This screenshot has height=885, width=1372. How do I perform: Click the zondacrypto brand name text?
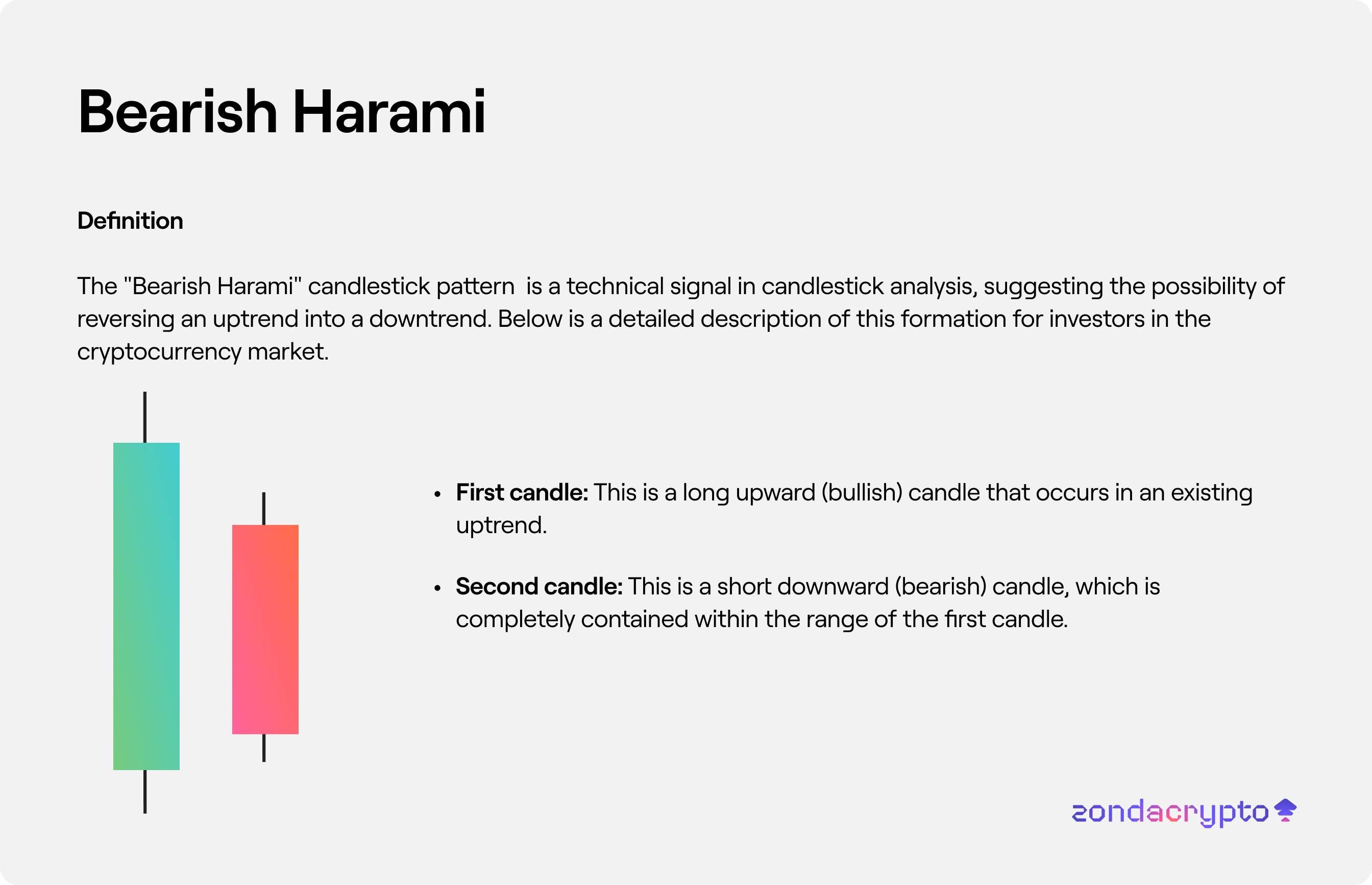pyautogui.click(x=1170, y=812)
